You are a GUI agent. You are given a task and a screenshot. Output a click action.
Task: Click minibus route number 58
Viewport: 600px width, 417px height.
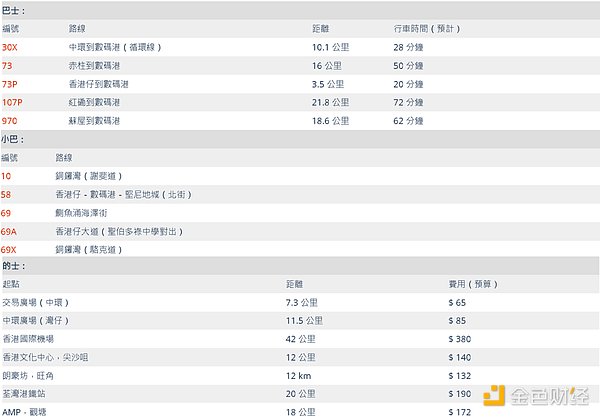tap(7, 194)
